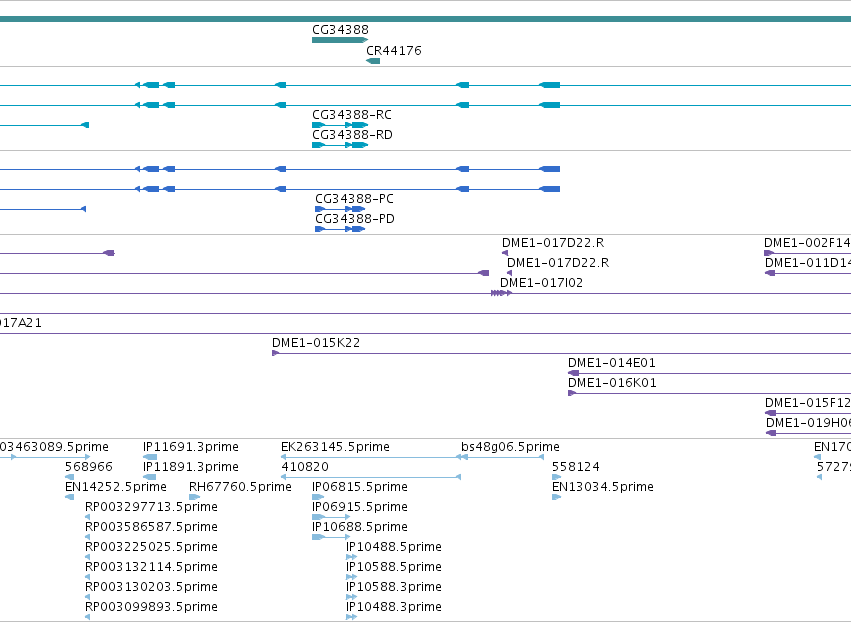
Task: Click the IP06915.5prime EST label
Action: [x=360, y=507]
